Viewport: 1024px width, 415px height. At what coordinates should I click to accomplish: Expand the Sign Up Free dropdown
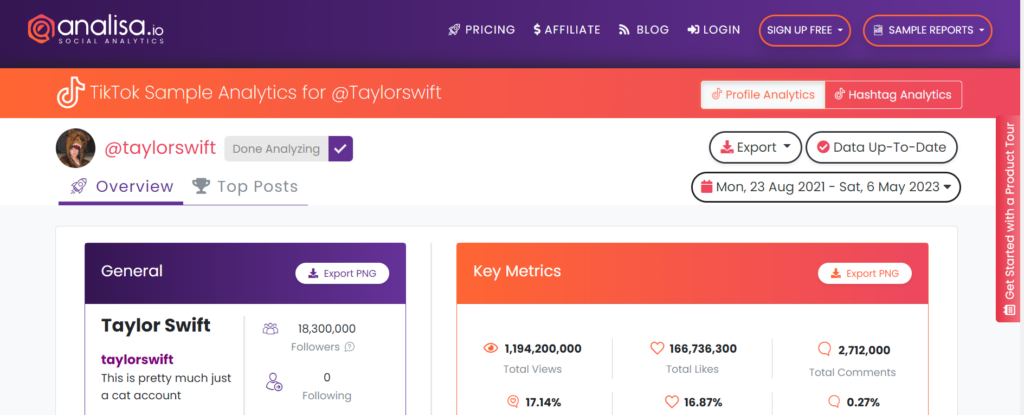coord(805,30)
